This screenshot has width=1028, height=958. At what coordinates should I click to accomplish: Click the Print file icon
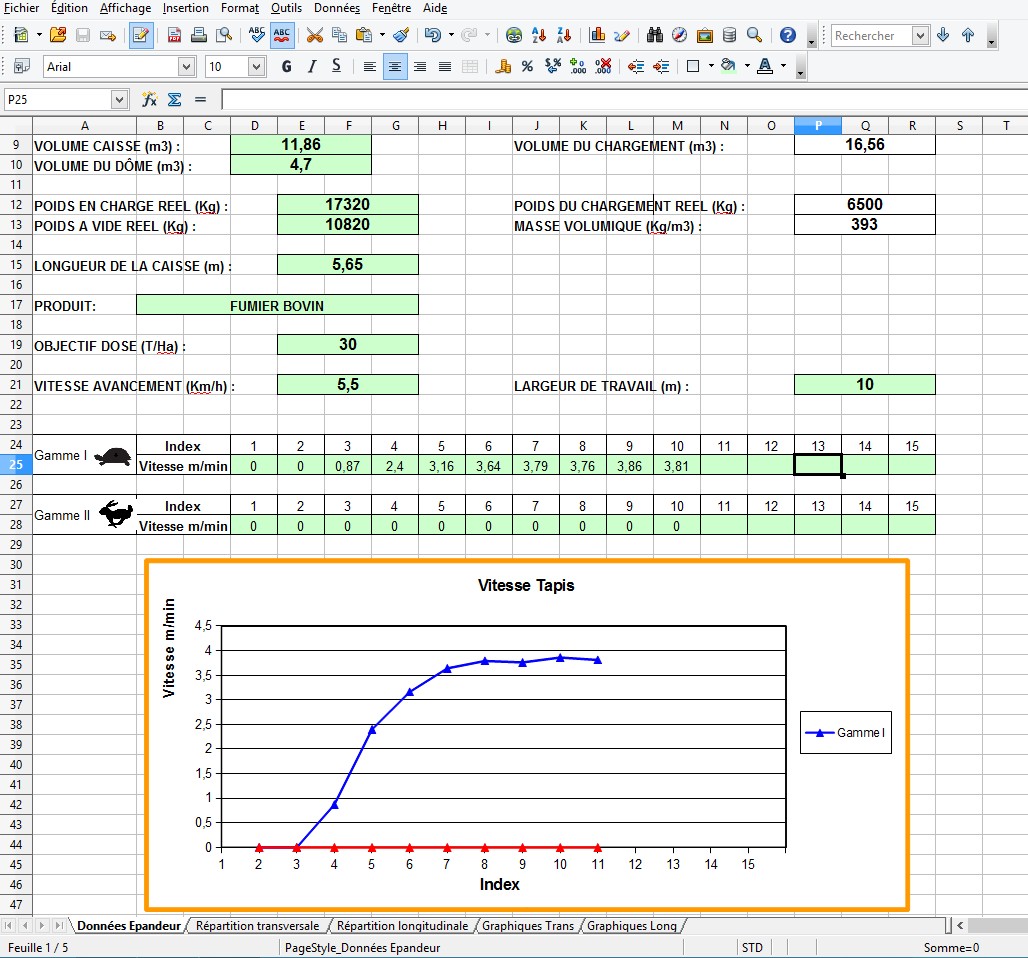[x=199, y=35]
